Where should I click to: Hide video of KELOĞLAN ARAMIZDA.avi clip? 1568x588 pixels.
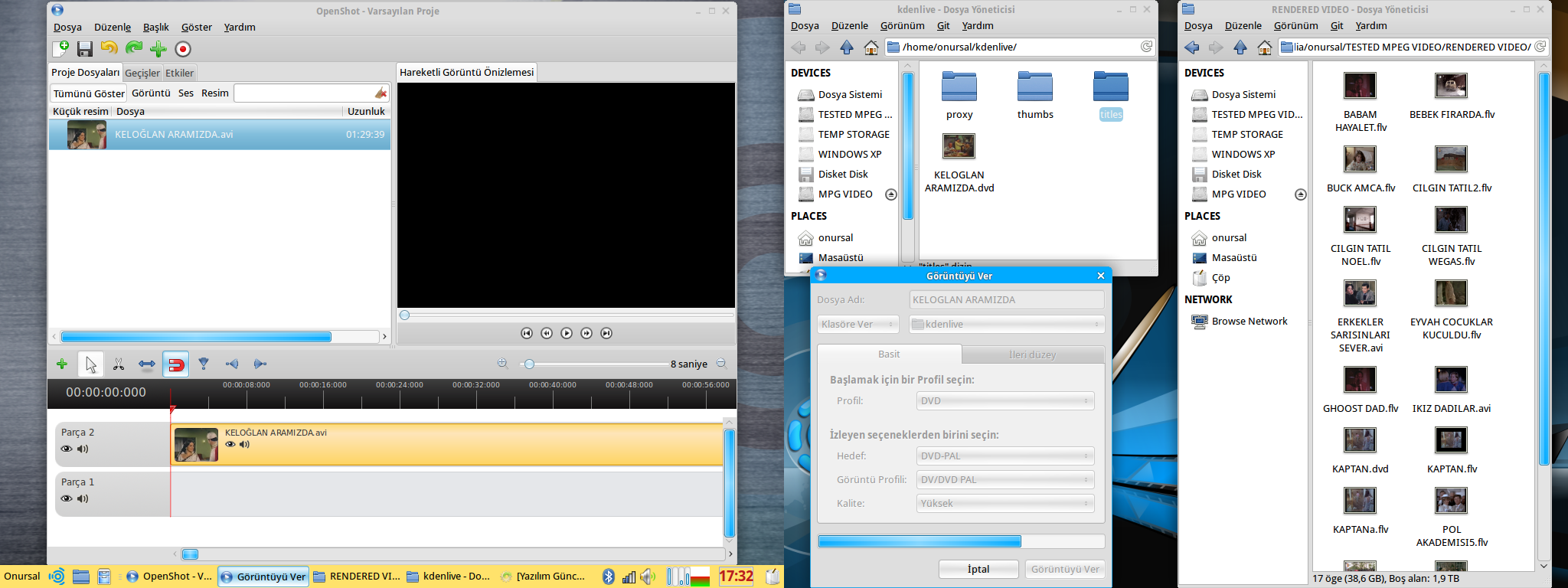click(230, 444)
